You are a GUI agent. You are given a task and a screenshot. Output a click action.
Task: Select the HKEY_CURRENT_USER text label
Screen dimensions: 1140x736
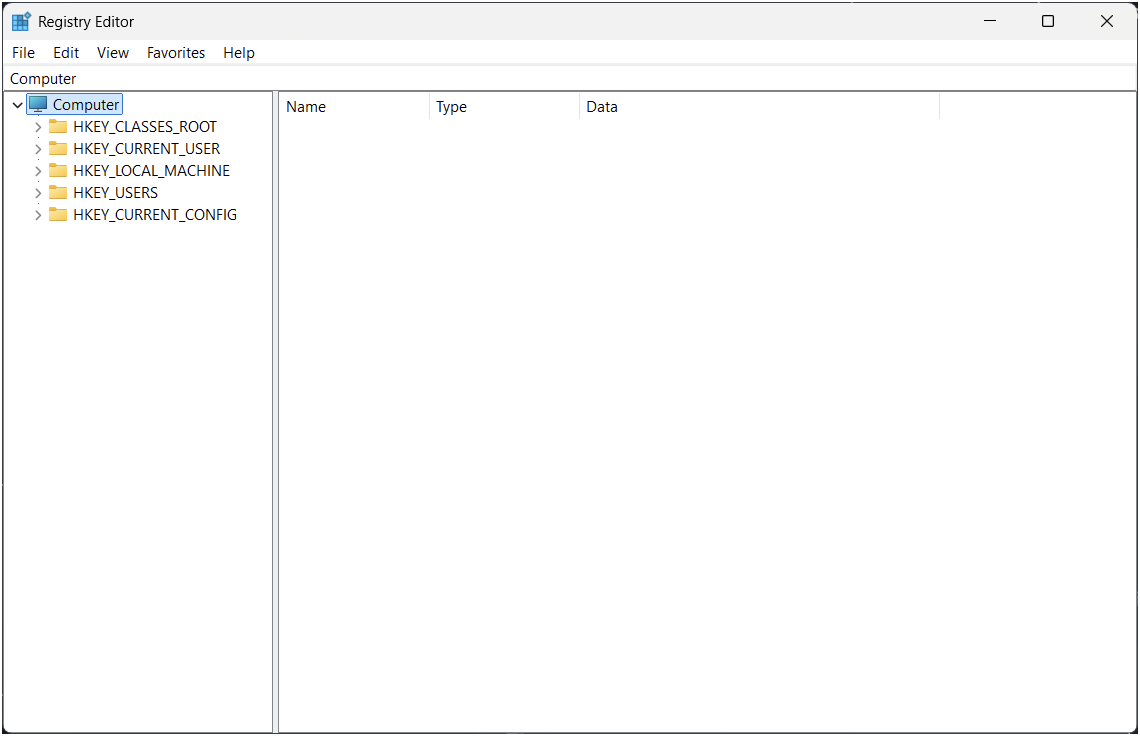point(146,149)
